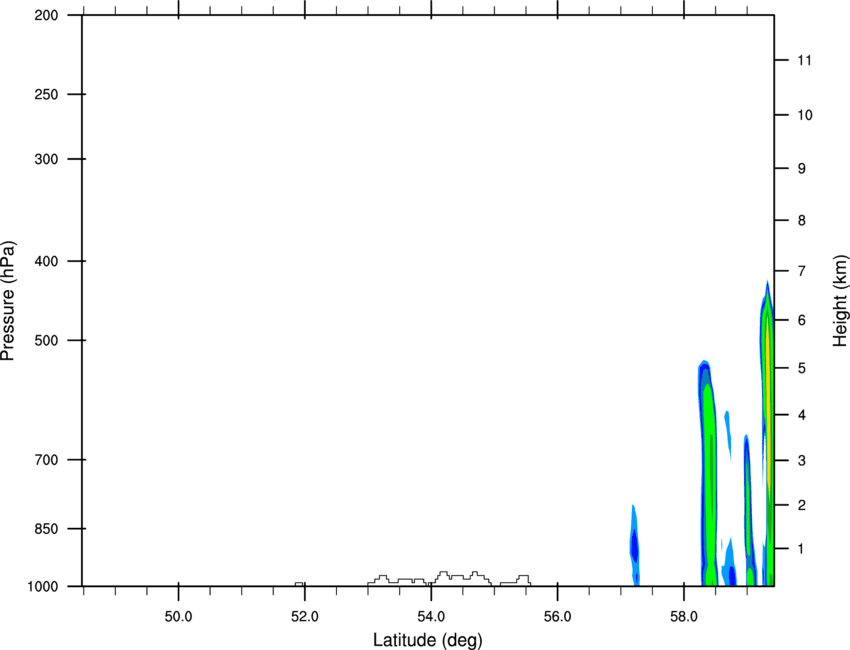Click the 'Latitude (deg)' axis title

[x=427, y=640]
